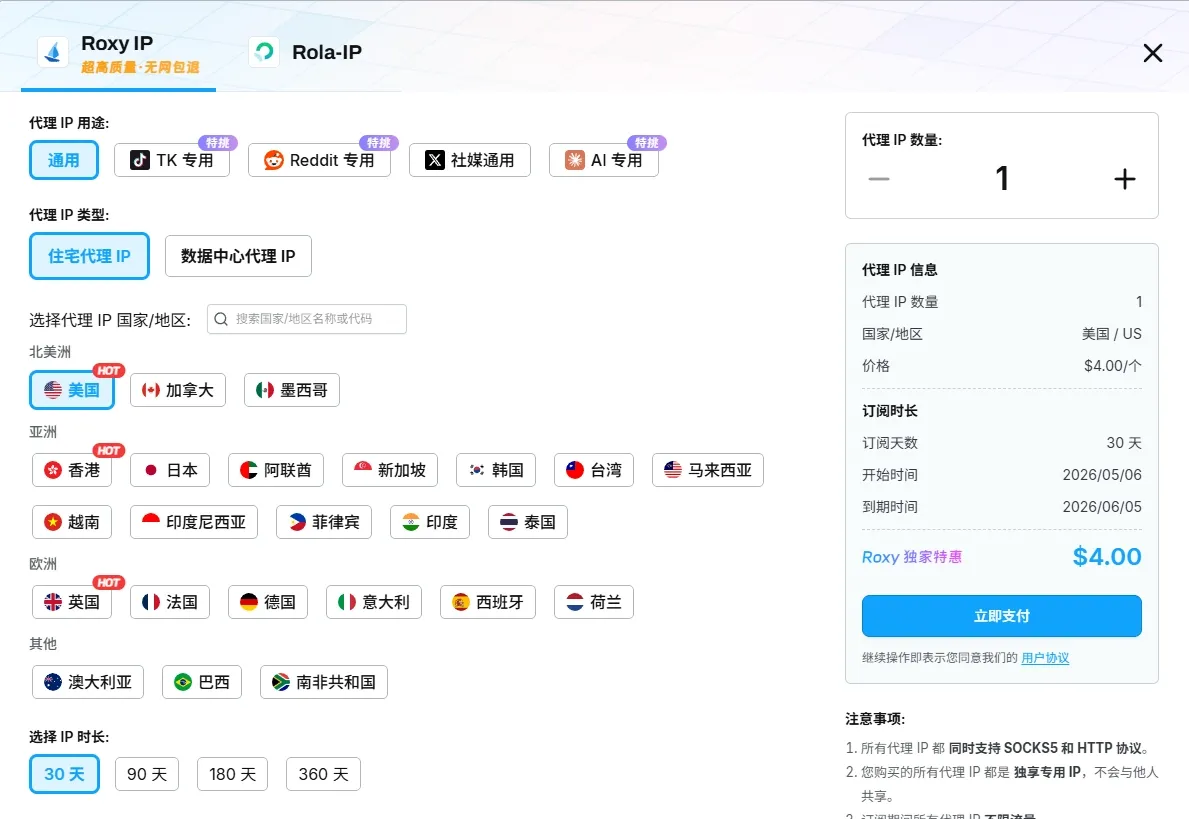This screenshot has width=1189, height=819.
Task: Click the $4.00/个 unit price
Action: [x=1112, y=366]
